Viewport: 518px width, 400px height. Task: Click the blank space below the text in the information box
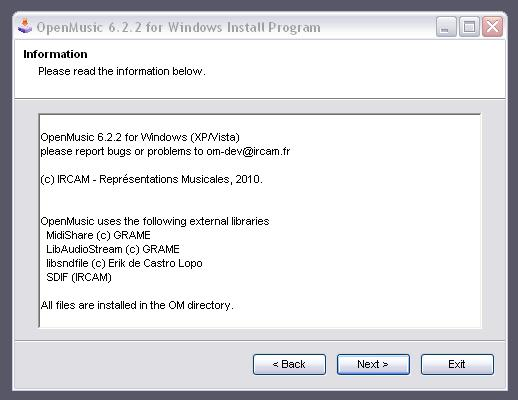tap(260, 319)
